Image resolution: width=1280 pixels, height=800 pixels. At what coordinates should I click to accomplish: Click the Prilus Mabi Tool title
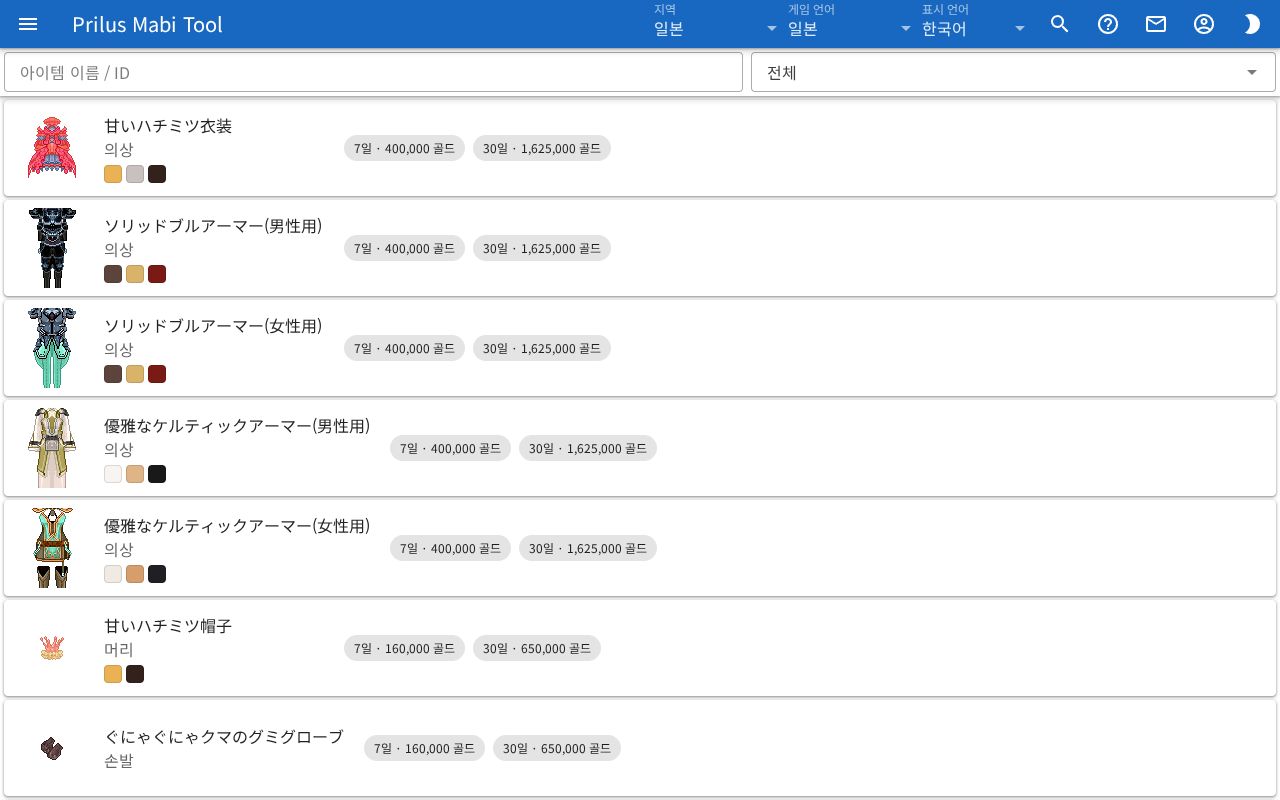(x=148, y=24)
